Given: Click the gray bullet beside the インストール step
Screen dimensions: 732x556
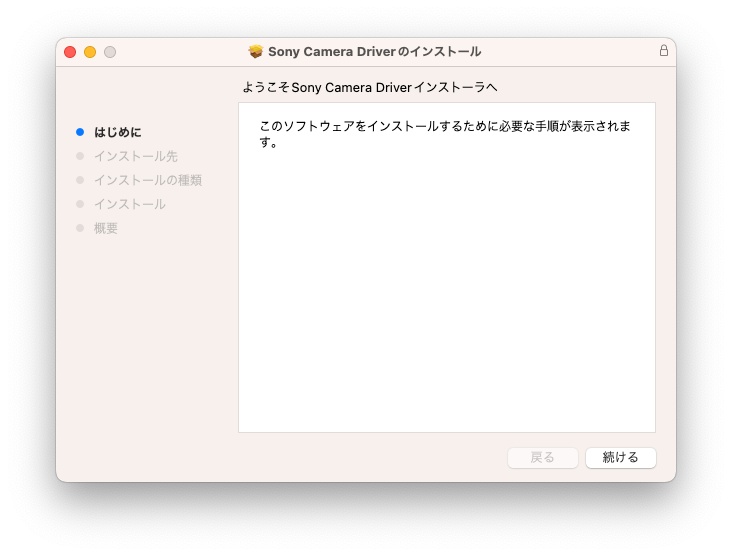Looking at the screenshot, I should coord(80,204).
